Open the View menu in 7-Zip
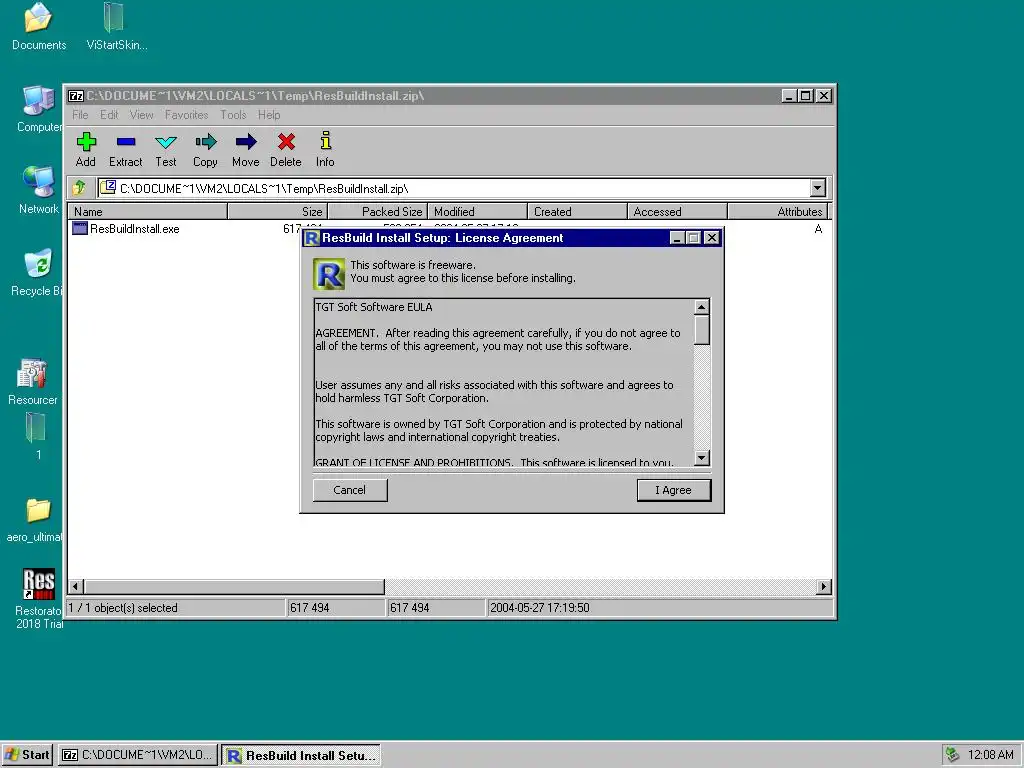 click(142, 115)
